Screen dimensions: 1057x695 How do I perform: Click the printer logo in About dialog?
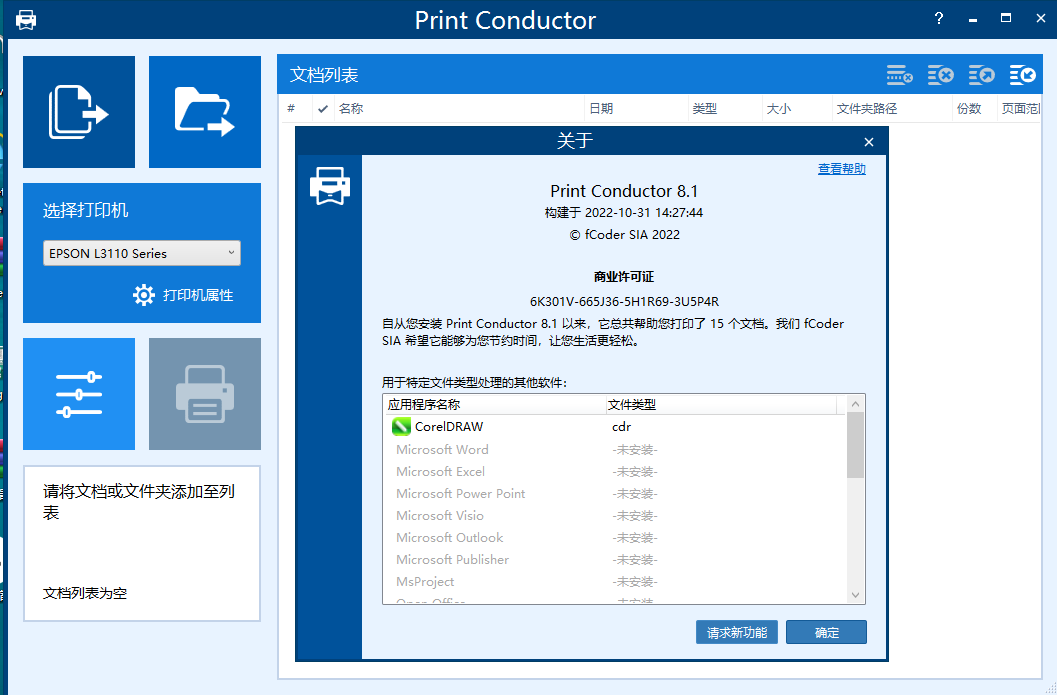330,185
